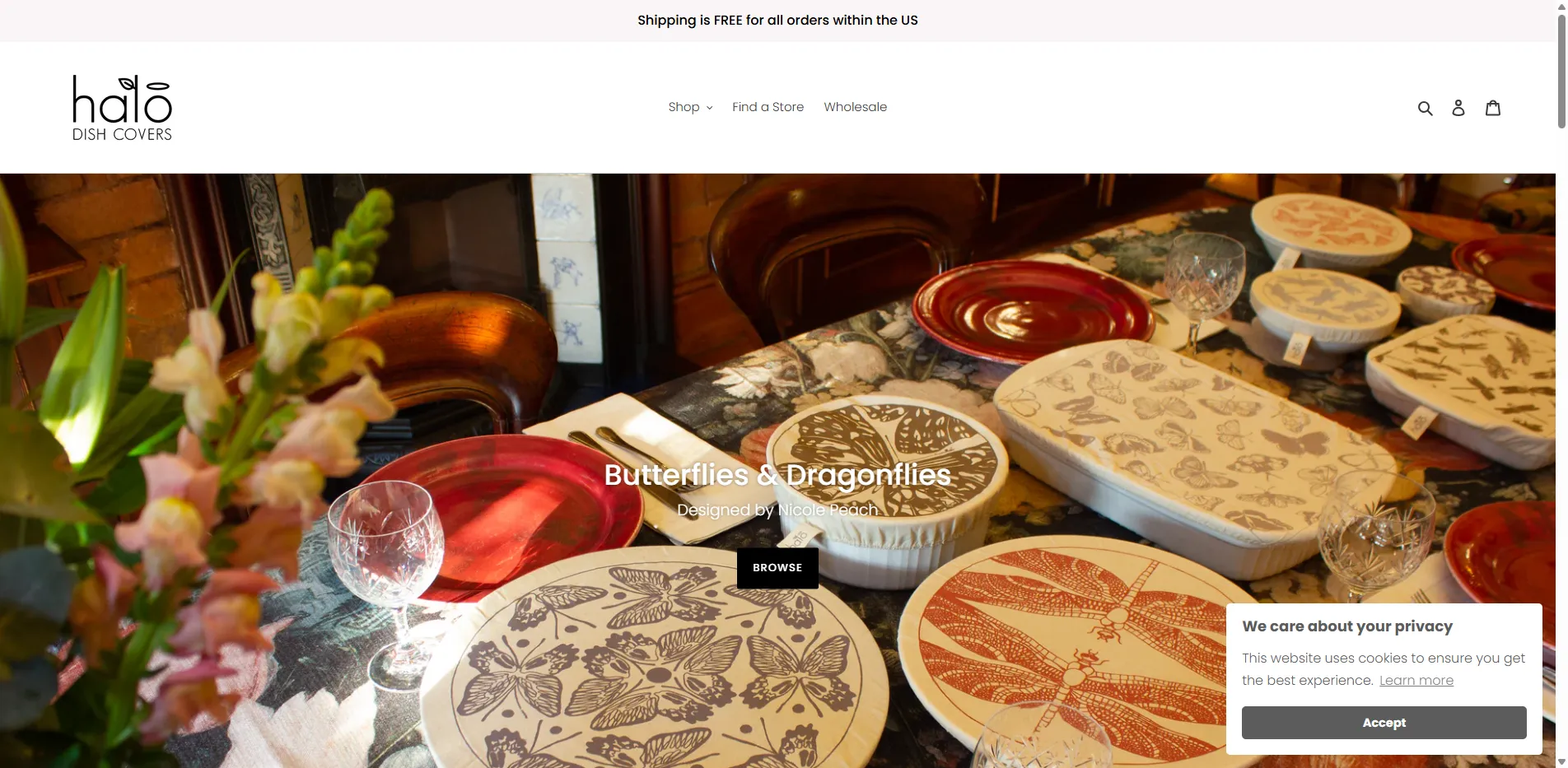Click the cookie usage message text
This screenshot has height=768, width=1568.
click(1384, 668)
